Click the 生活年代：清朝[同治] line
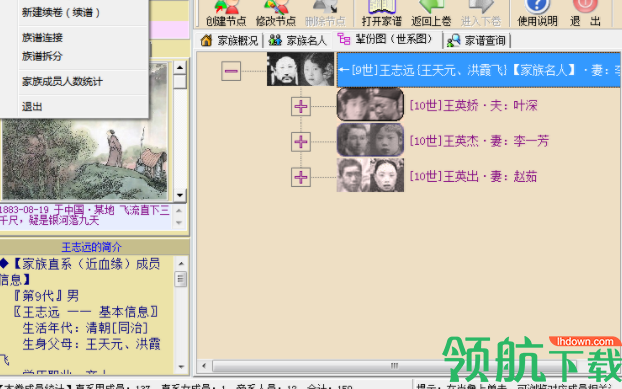The image size is (622, 389). pos(85,328)
